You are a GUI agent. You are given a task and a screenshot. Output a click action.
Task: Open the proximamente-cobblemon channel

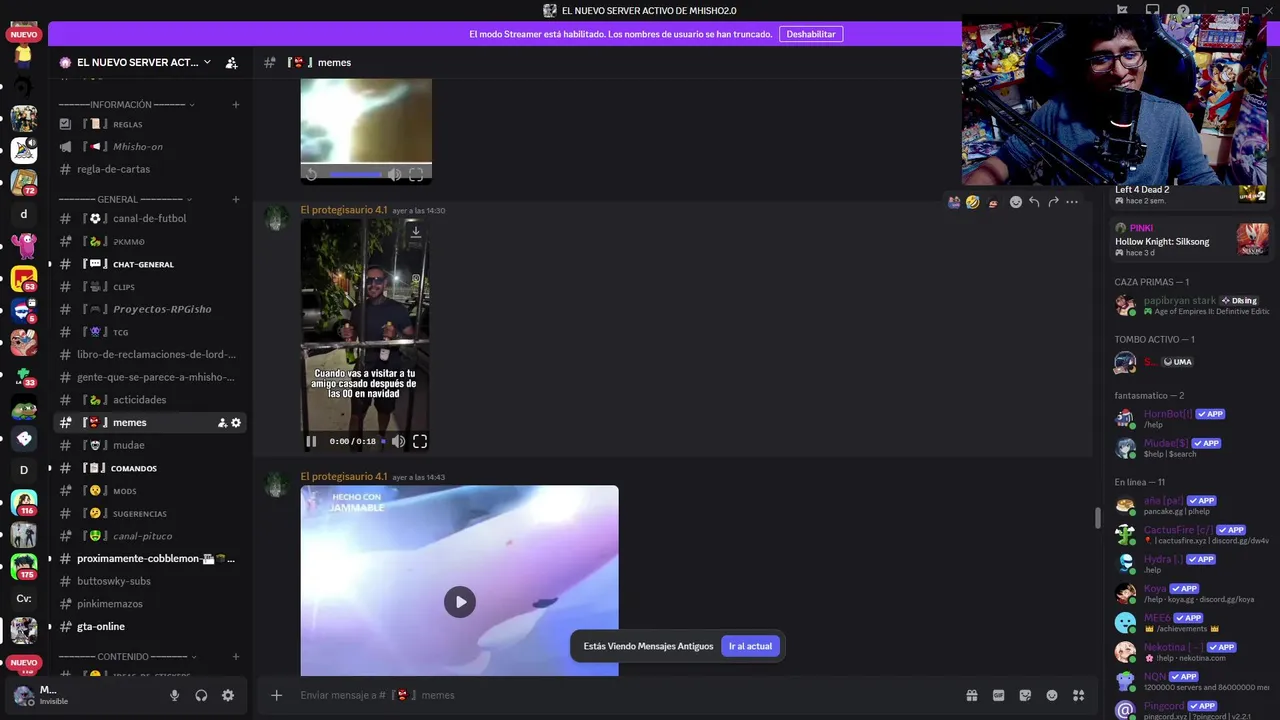click(150, 558)
